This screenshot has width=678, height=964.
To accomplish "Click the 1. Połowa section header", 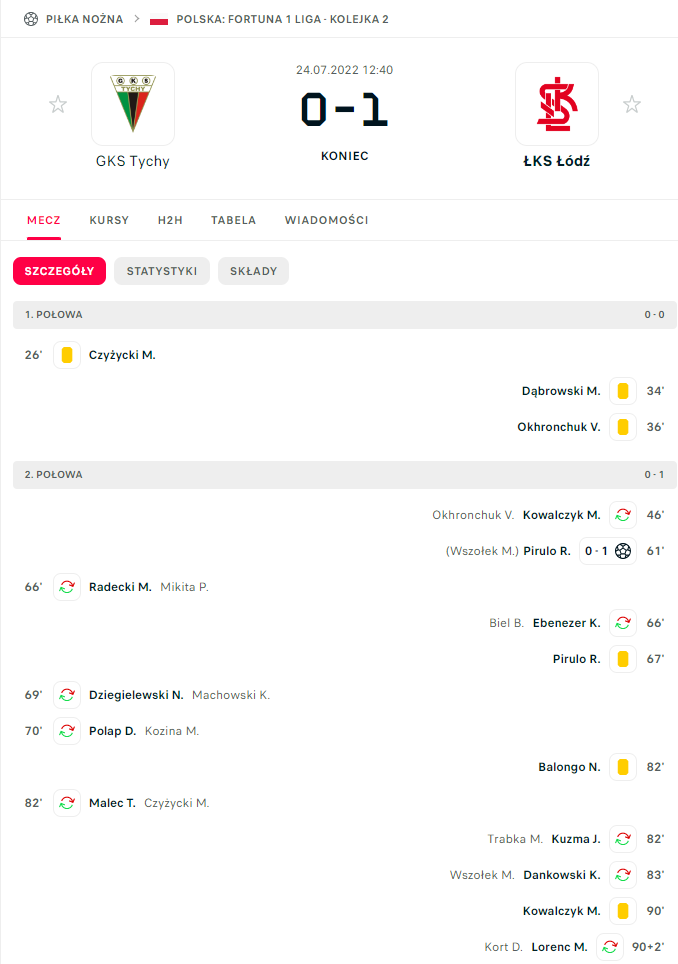I will point(55,315).
